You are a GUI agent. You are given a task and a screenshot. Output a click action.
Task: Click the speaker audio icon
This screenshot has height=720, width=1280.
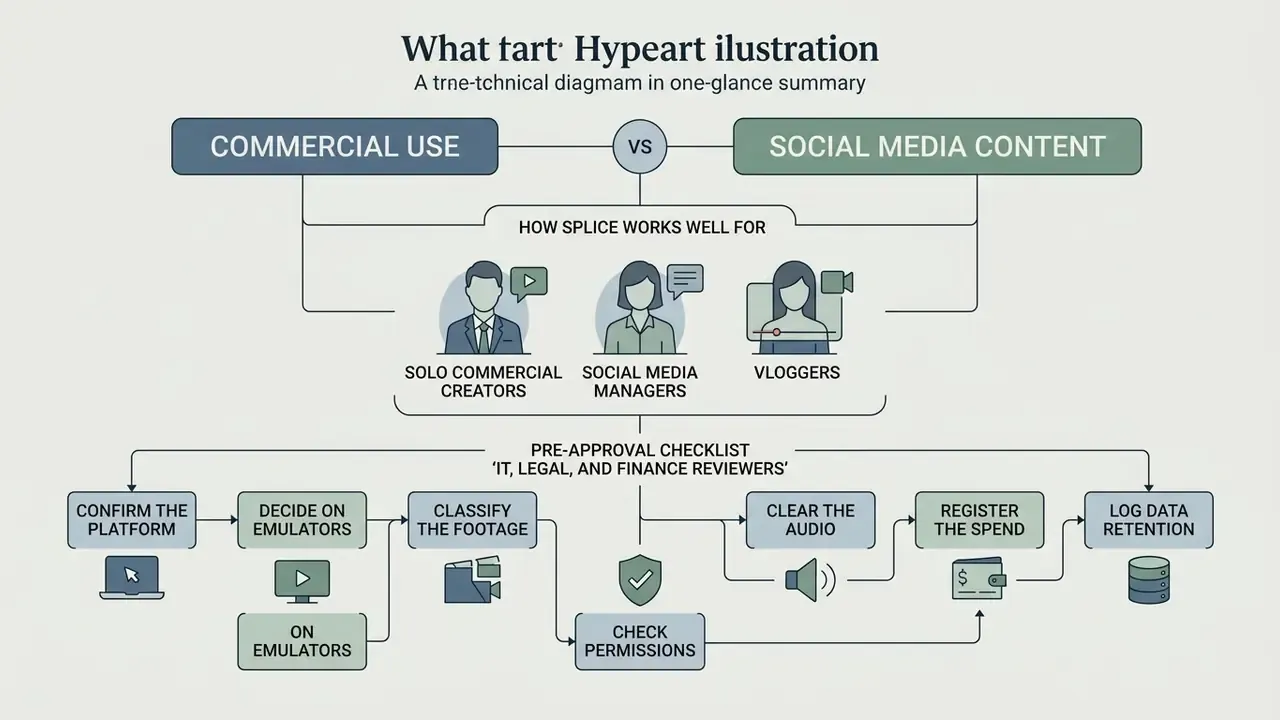[811, 579]
